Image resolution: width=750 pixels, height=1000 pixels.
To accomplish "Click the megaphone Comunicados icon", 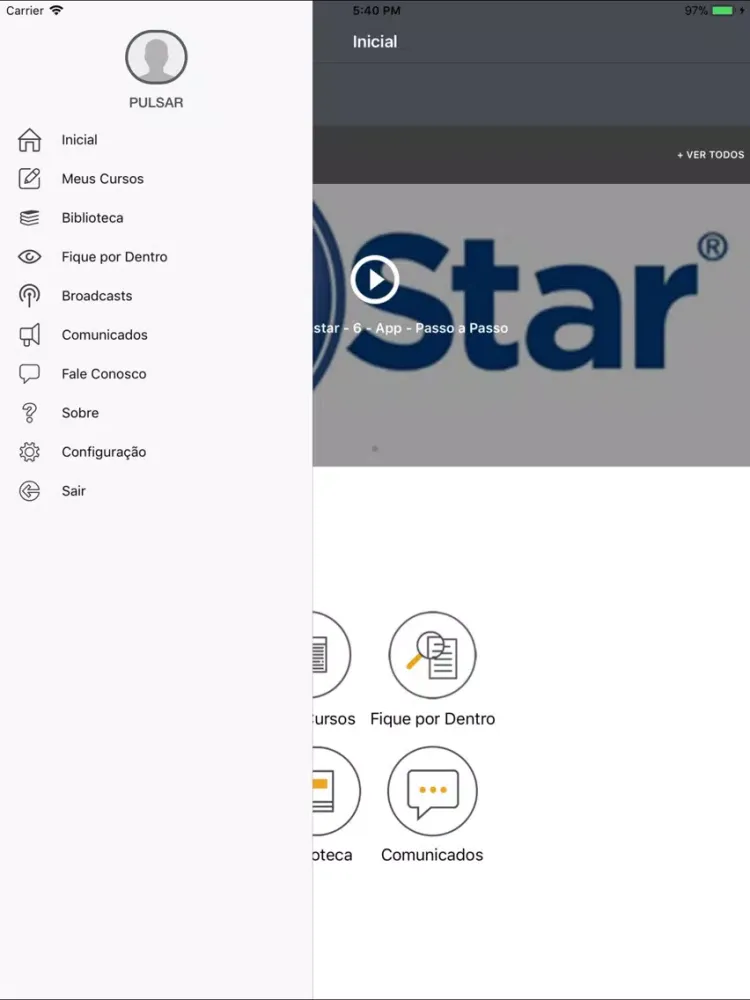I will 29,335.
